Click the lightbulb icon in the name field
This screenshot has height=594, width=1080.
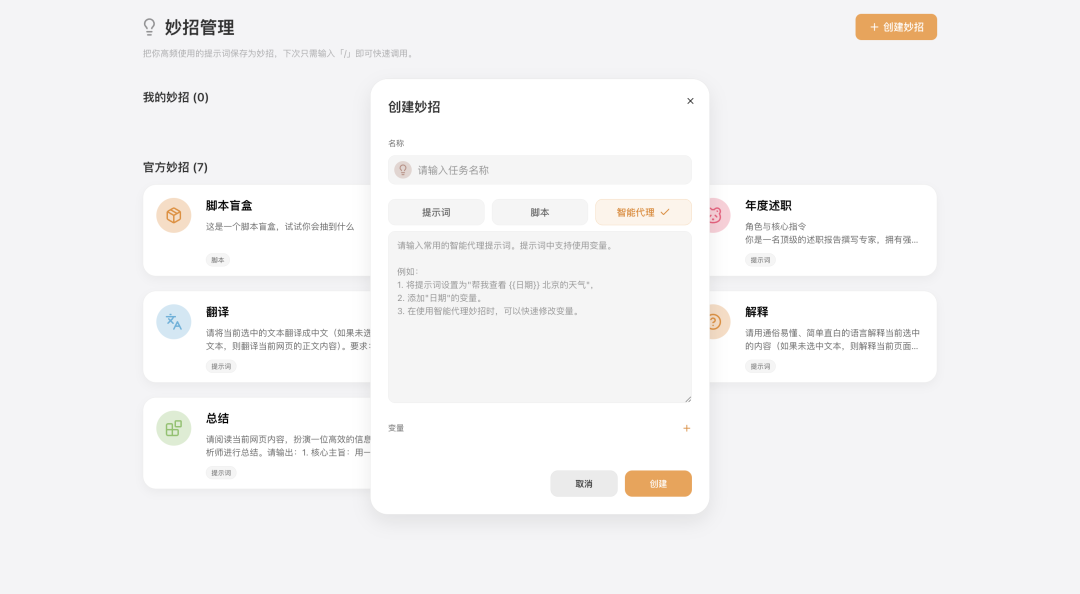click(x=403, y=170)
